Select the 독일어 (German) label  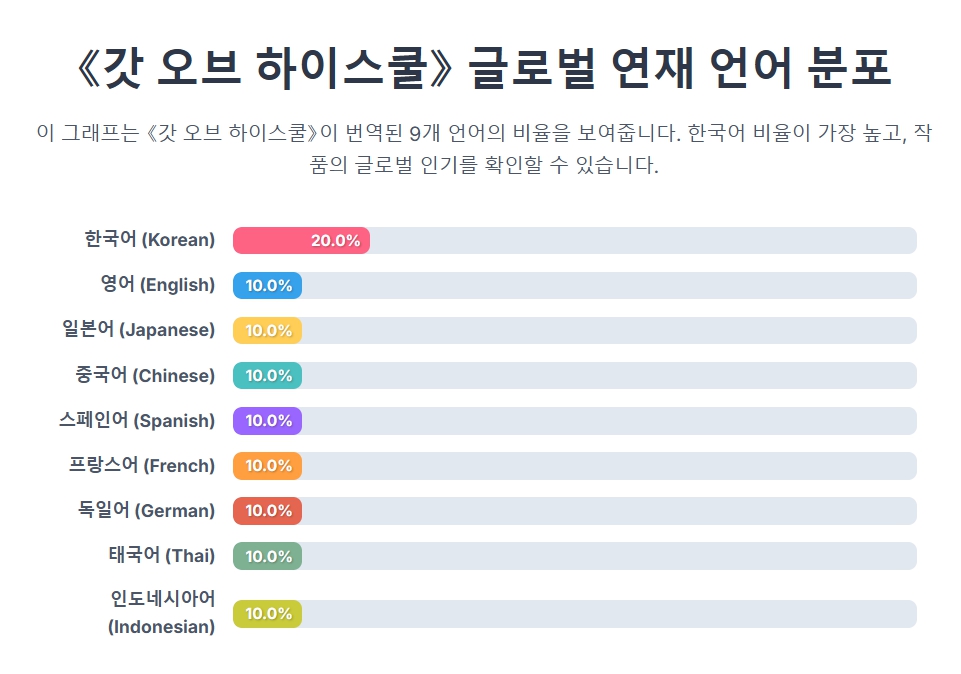tap(146, 510)
